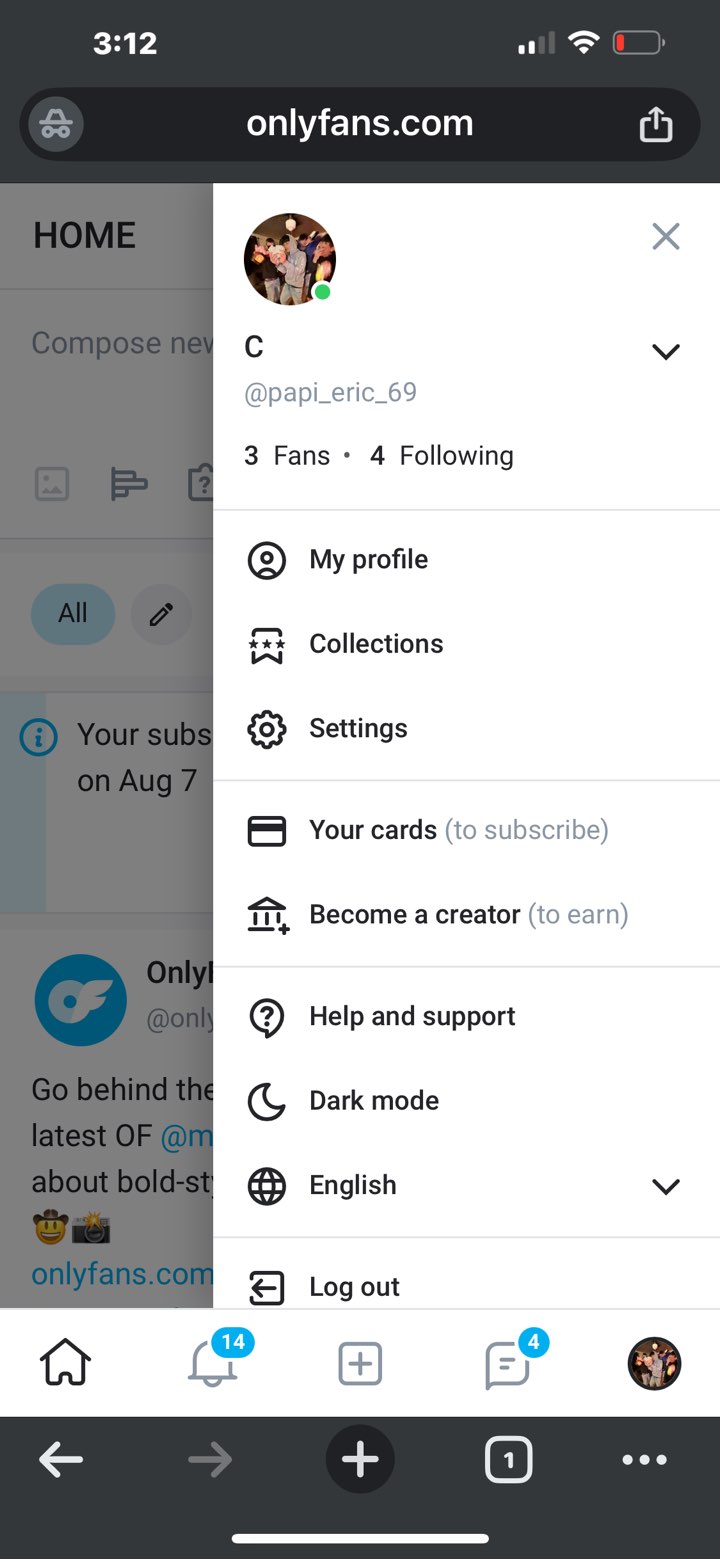Open My profile menu item

click(x=368, y=560)
